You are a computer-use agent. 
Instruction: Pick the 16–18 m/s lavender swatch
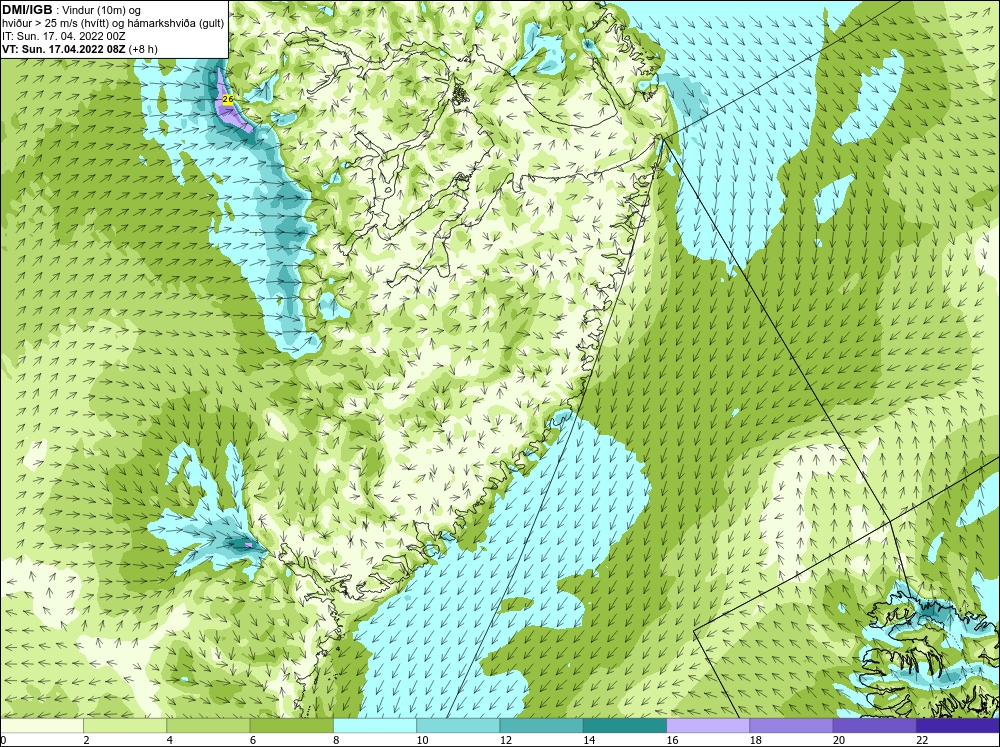click(708, 725)
